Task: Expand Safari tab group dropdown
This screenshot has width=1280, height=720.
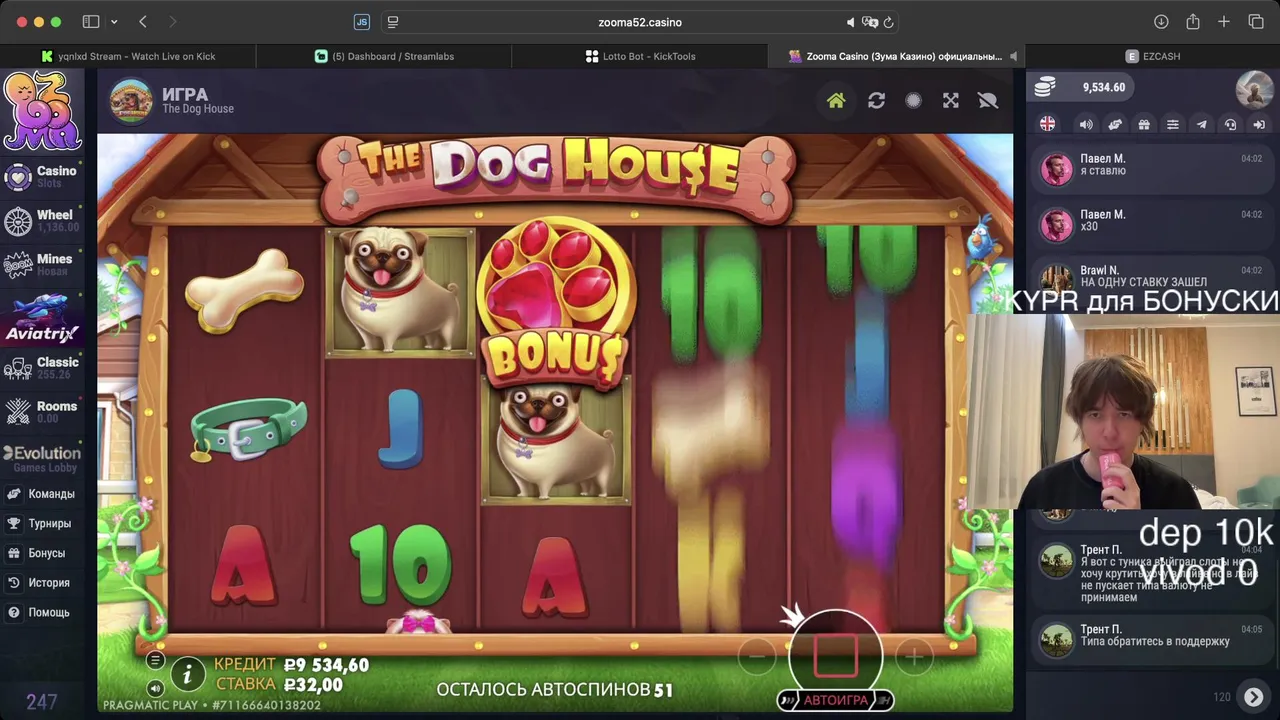Action: (x=114, y=22)
